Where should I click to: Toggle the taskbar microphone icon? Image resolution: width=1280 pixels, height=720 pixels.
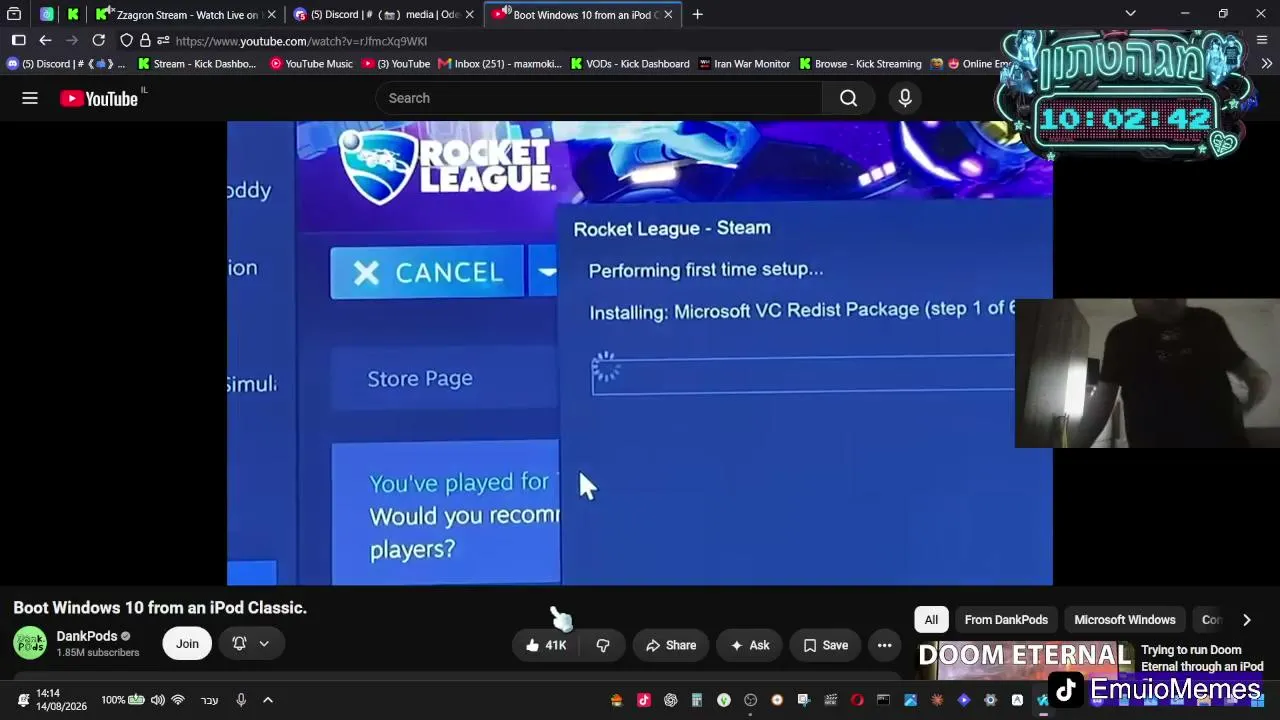(x=241, y=700)
